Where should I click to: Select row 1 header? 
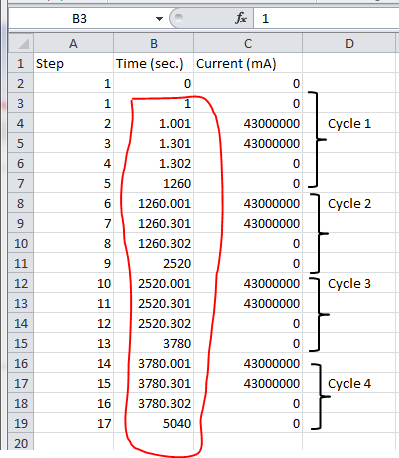(x=21, y=63)
